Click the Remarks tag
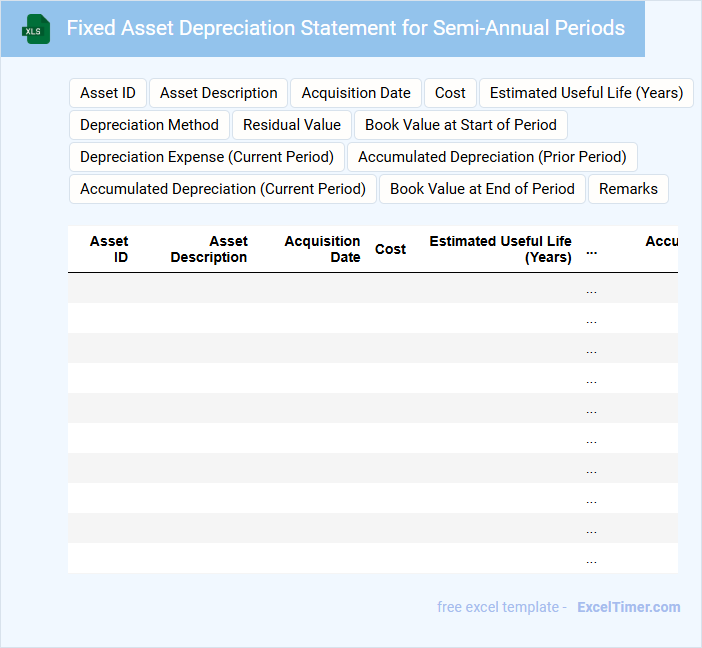Viewport: 702px width, 648px height. pyautogui.click(x=628, y=189)
